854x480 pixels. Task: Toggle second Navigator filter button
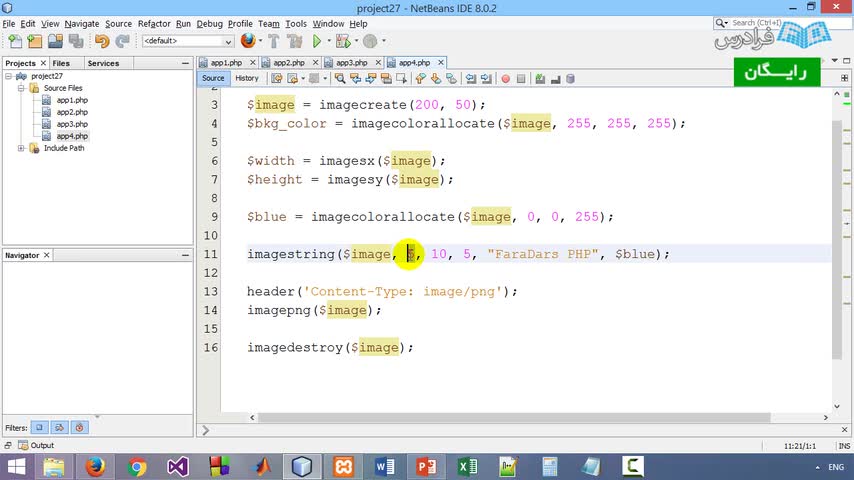59,428
